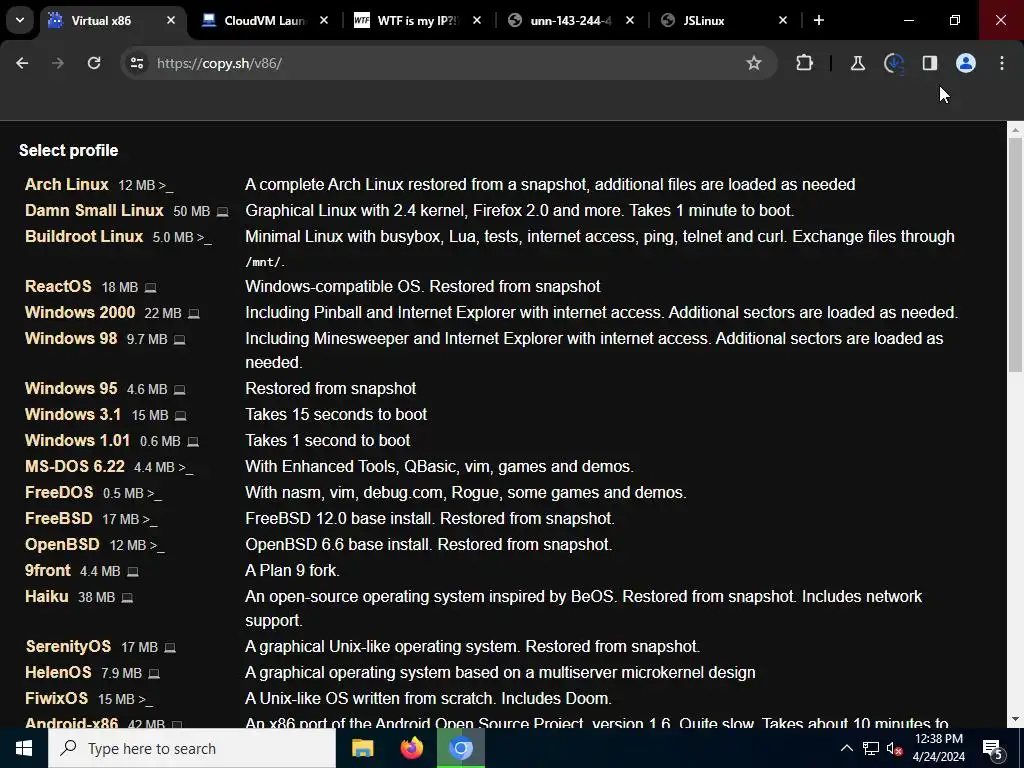
Task: Close the JSLinux tab
Action: tap(783, 20)
